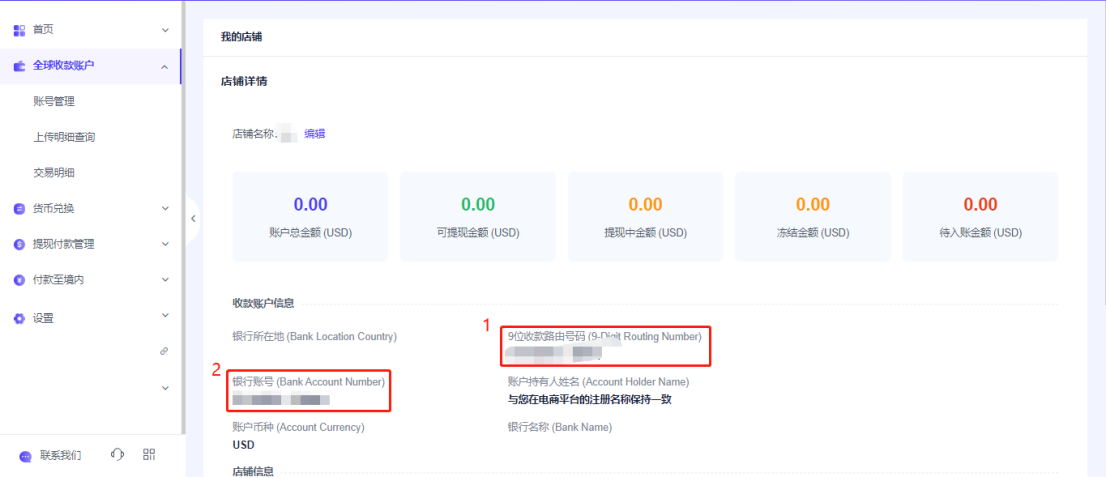Open 账号管理 in the sidebar
This screenshot has width=1106, height=478.
(x=54, y=101)
